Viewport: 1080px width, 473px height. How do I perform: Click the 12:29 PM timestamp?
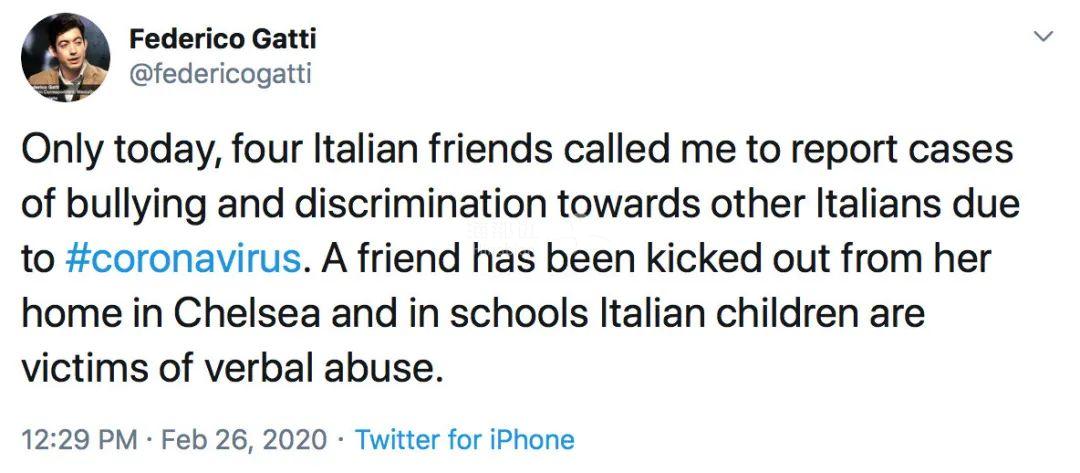79,439
